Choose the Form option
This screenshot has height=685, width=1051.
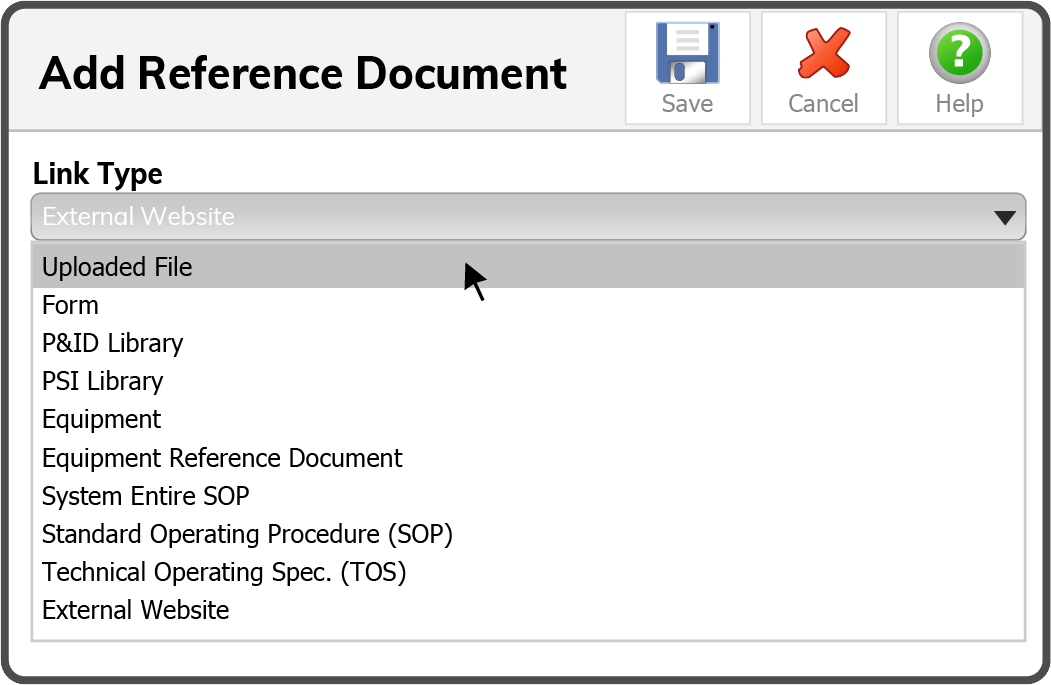70,306
